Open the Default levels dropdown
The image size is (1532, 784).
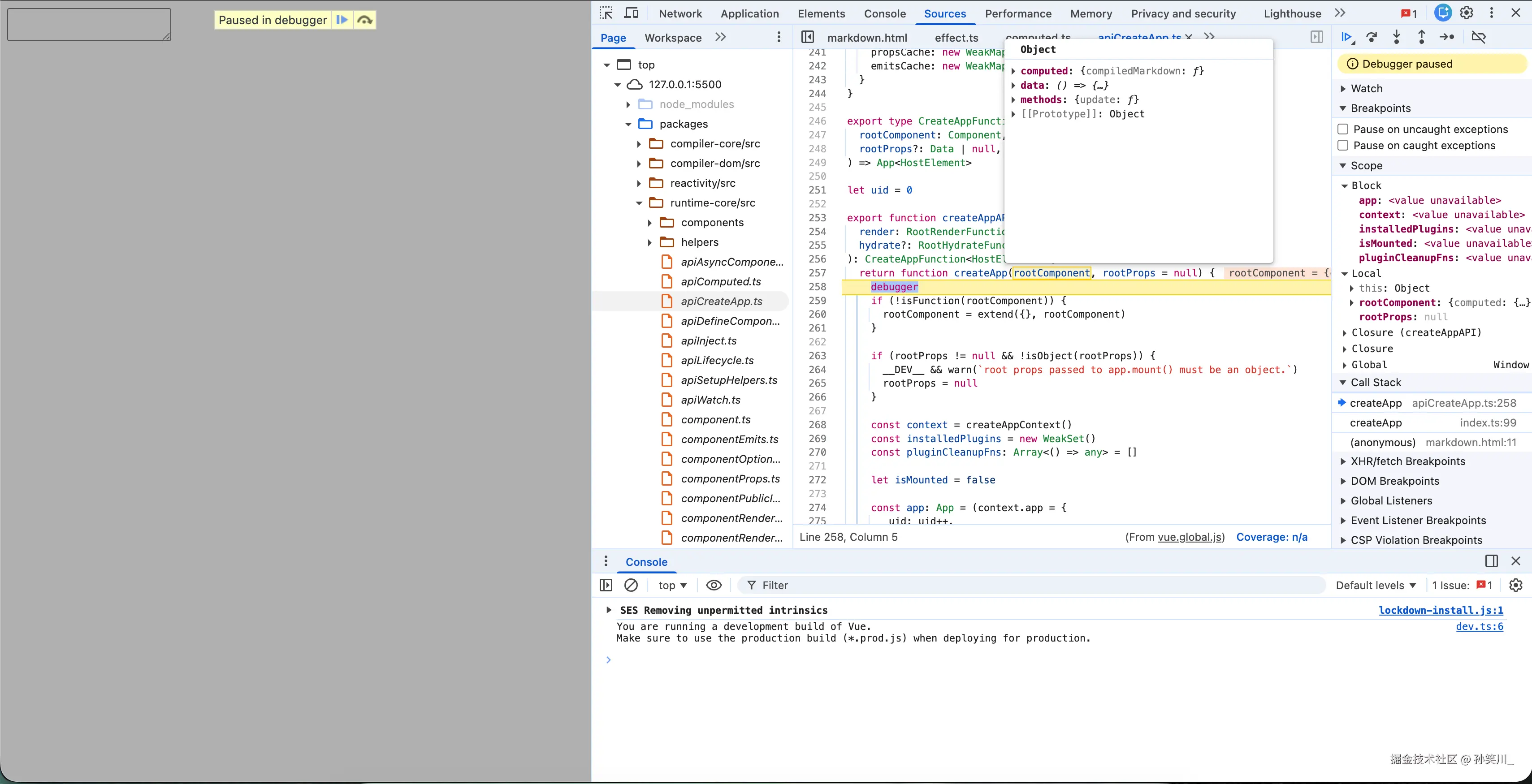point(1376,585)
